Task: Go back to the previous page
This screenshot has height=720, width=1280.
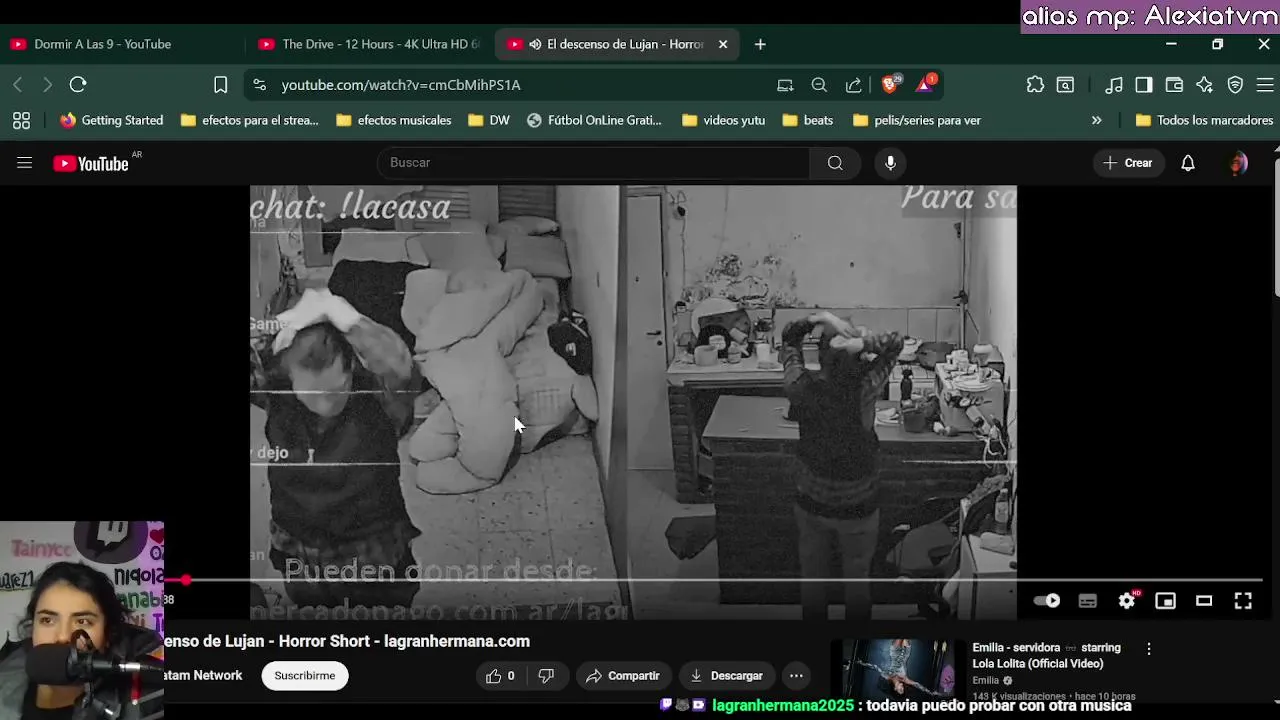Action: click(18, 85)
